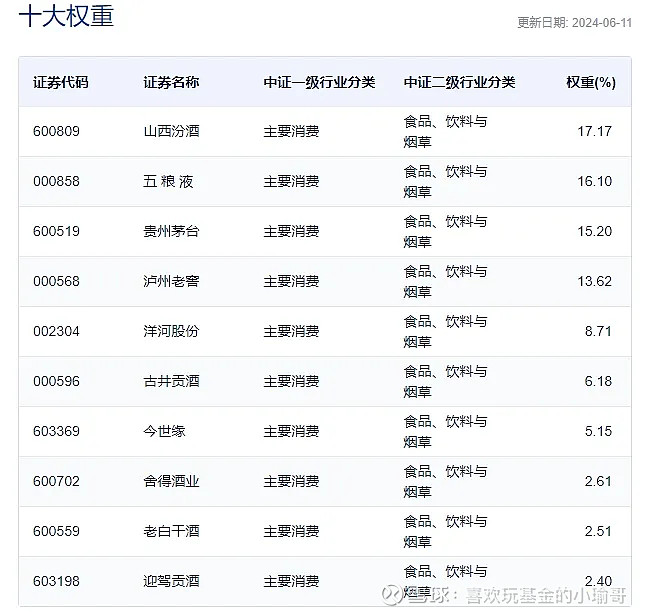Click 食品、饮料与烟草 in the 000568 row
This screenshot has width=645, height=615.
pyautogui.click(x=445, y=282)
